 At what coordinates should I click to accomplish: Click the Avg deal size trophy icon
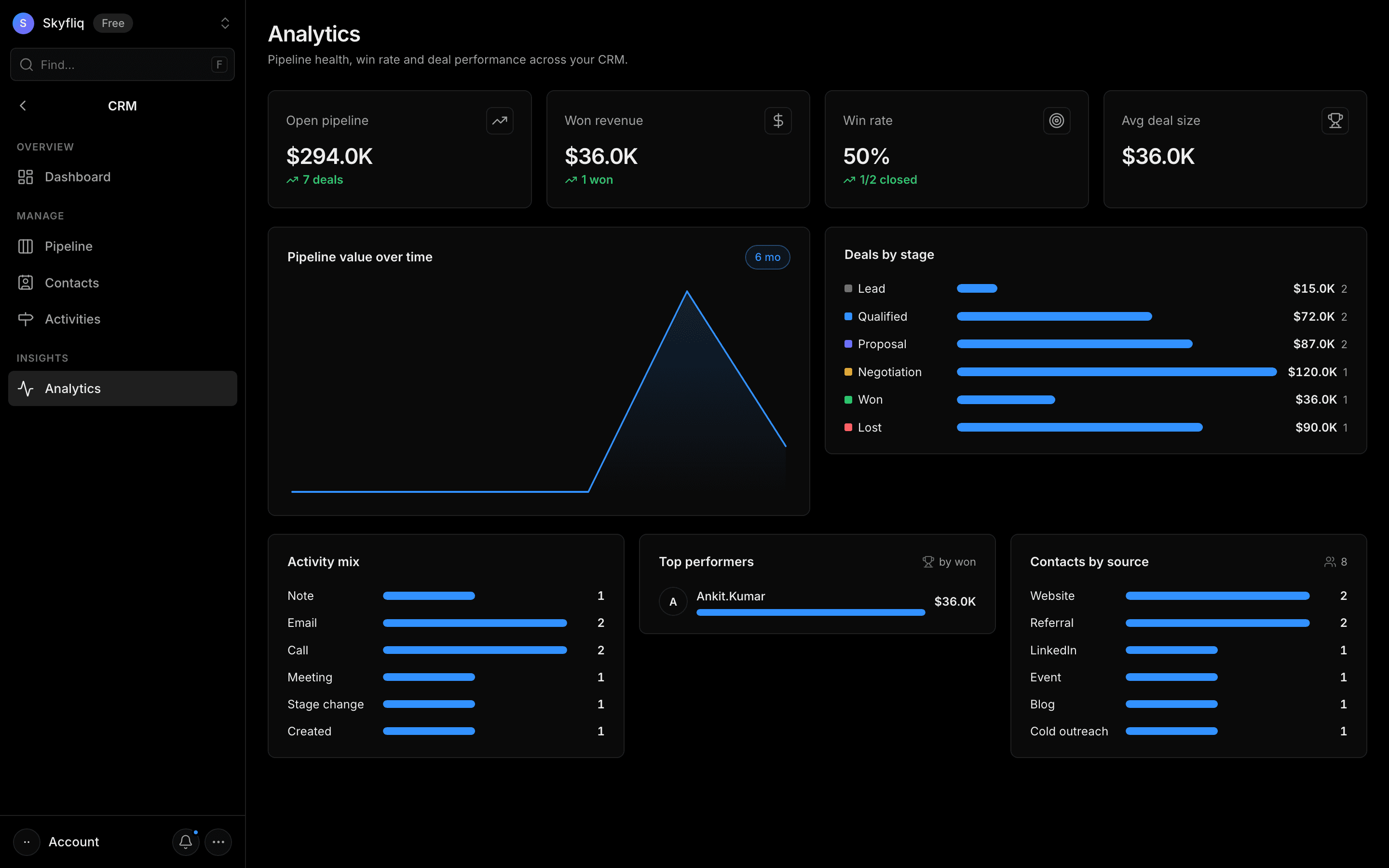(1335, 121)
